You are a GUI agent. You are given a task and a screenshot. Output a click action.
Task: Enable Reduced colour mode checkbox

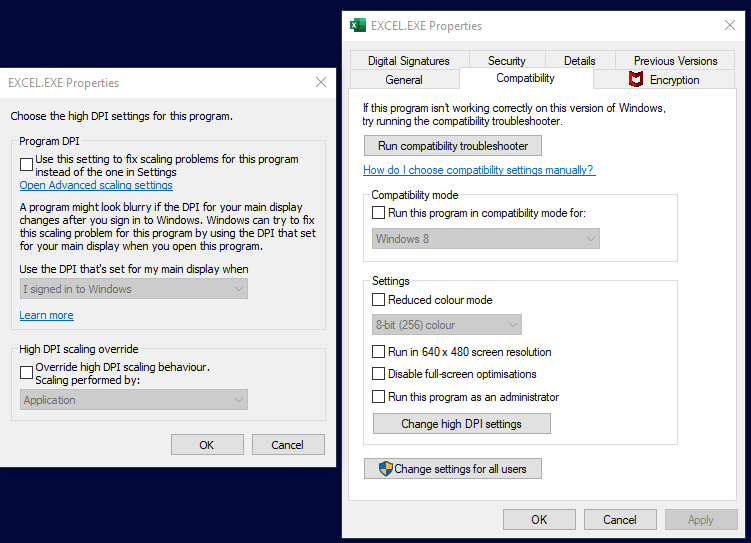378,300
